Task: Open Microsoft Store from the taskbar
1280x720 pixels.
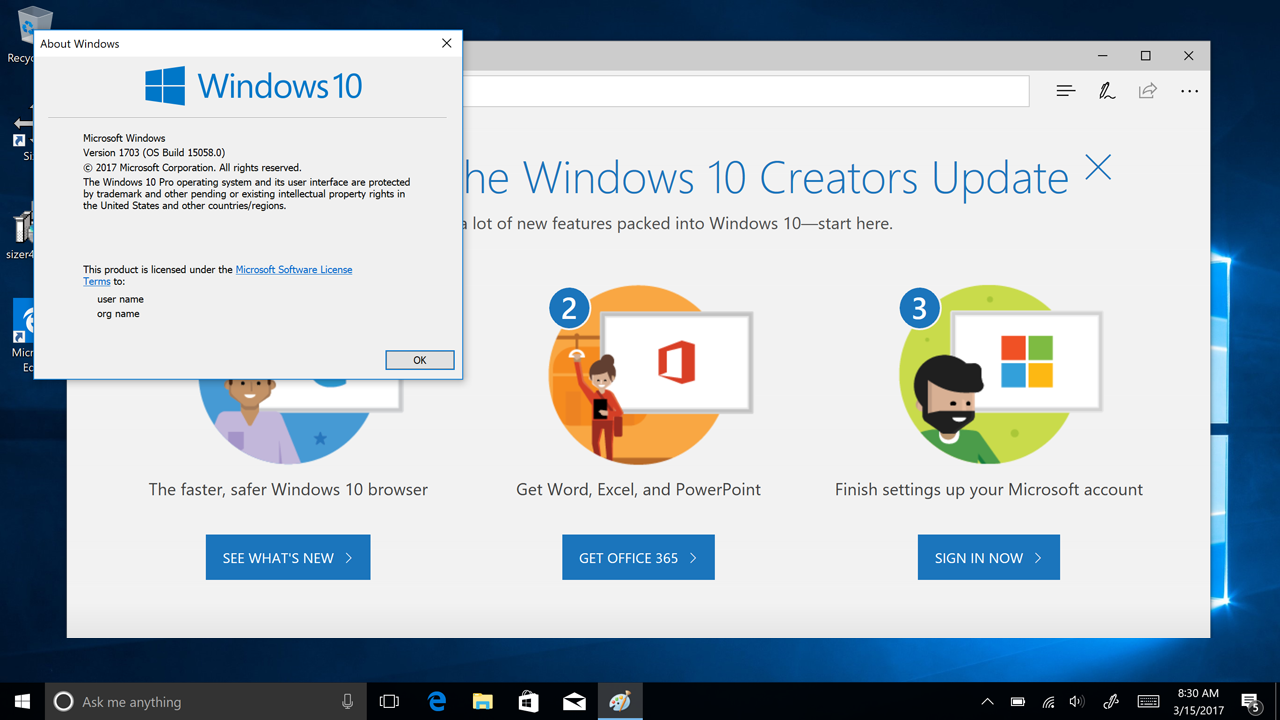Action: [528, 701]
